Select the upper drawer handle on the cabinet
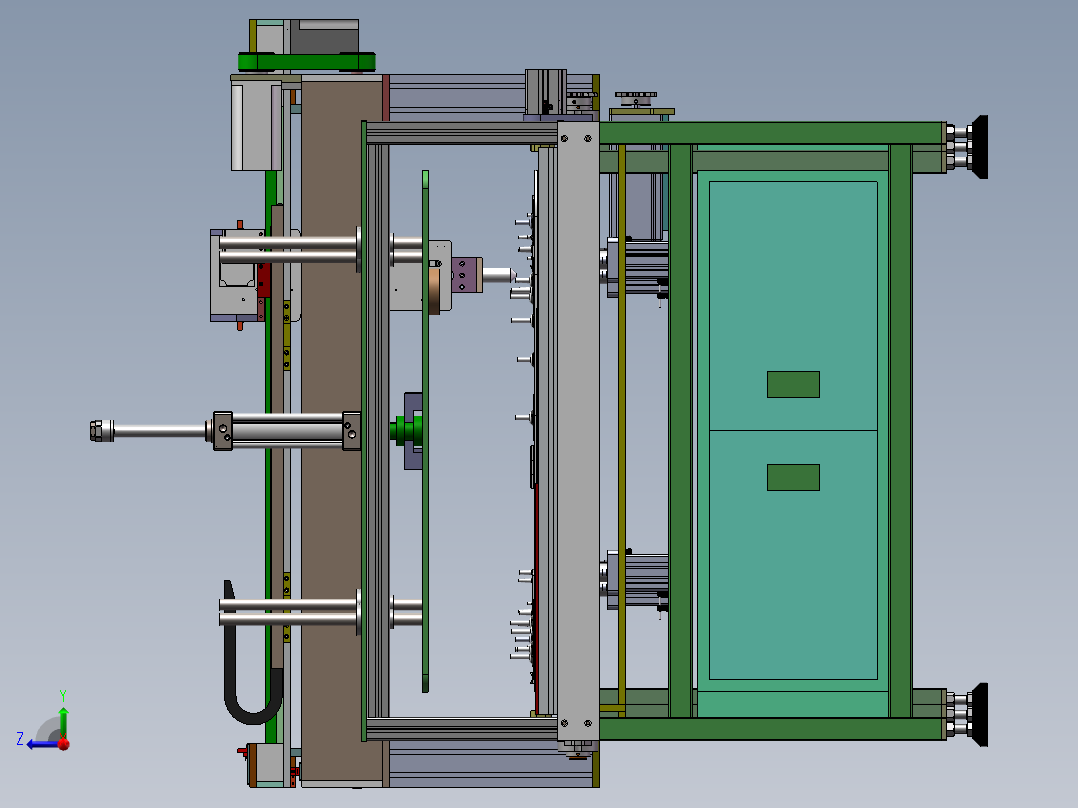The image size is (1078, 808). [793, 384]
